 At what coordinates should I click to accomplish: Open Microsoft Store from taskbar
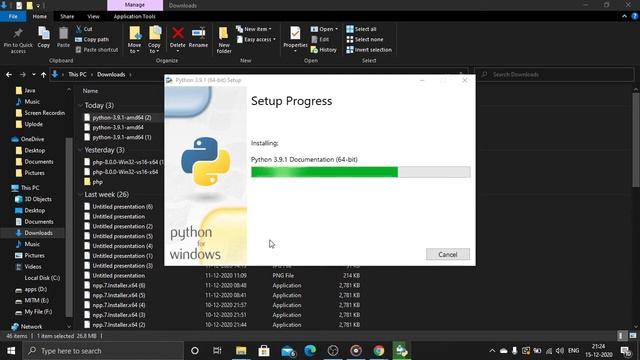(264, 351)
